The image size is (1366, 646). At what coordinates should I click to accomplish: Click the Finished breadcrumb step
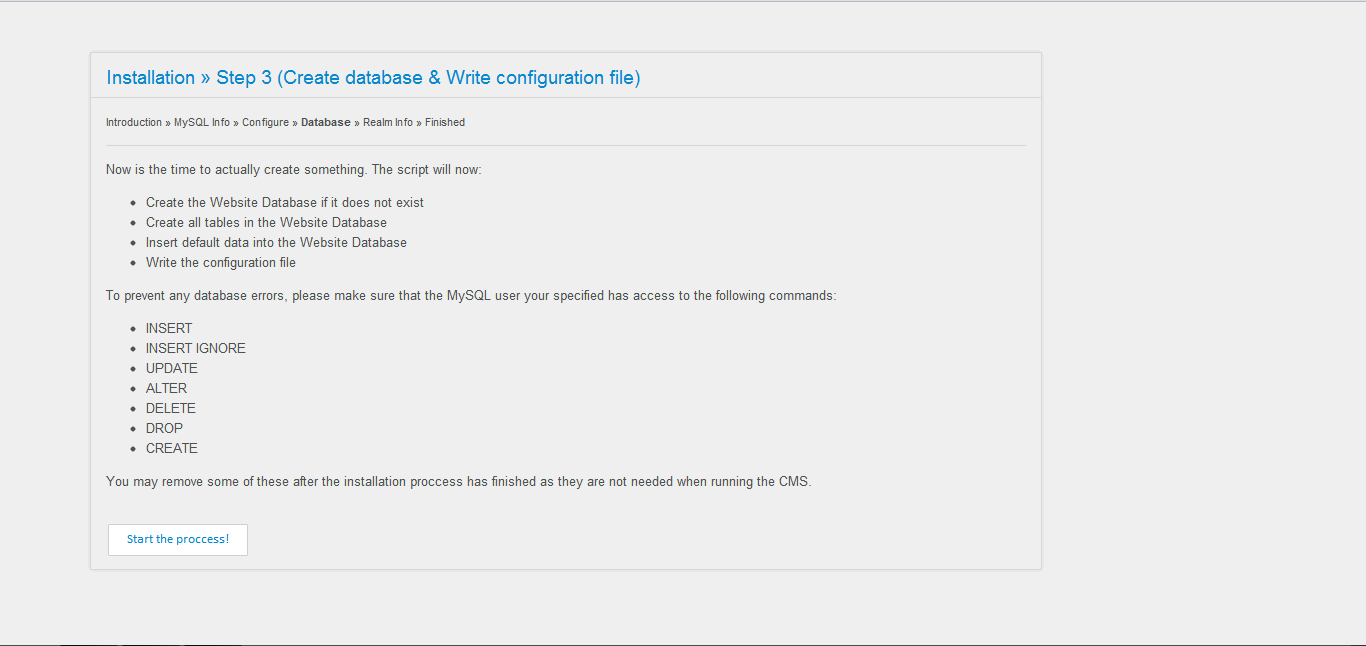click(x=445, y=123)
